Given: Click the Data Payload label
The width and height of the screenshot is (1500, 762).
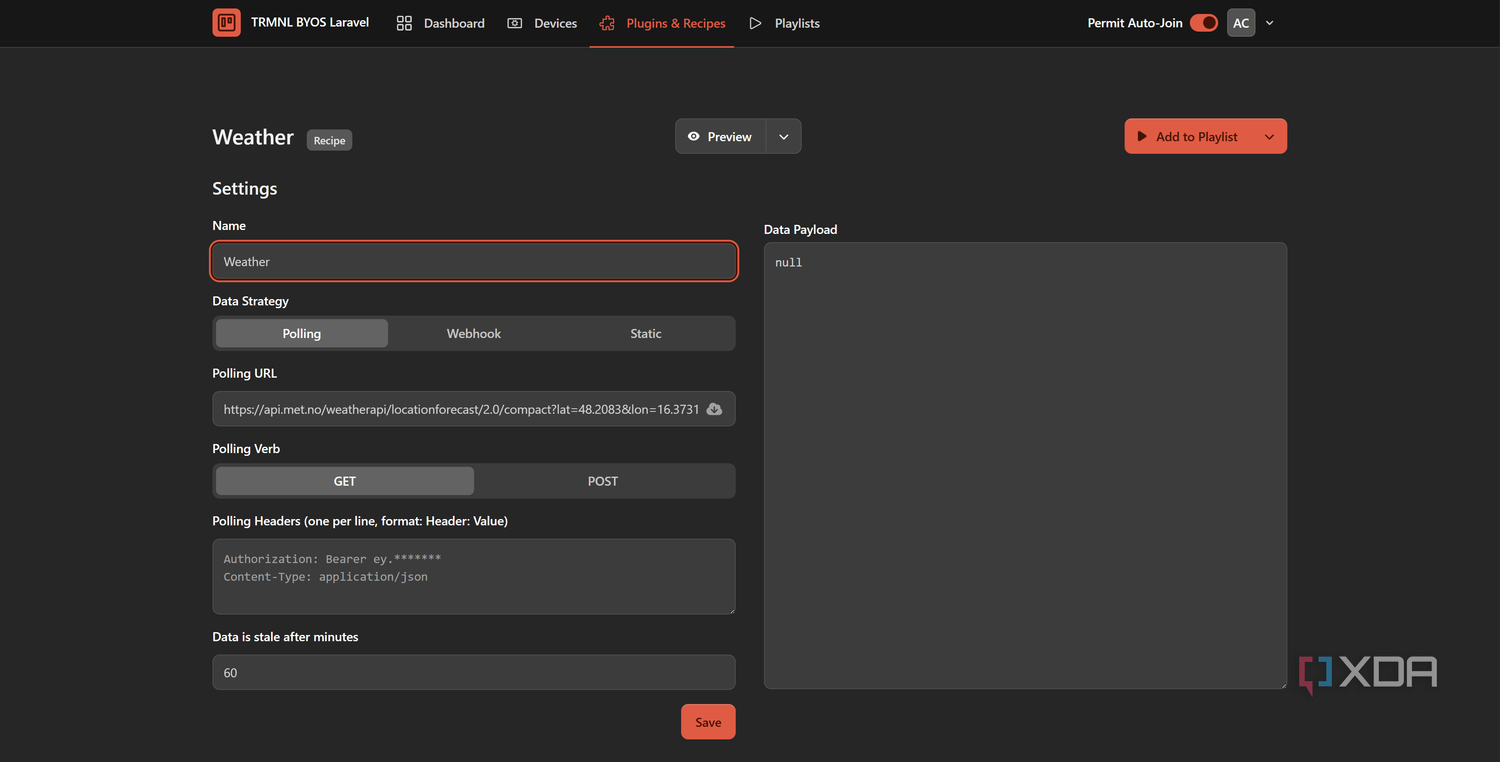Looking at the screenshot, I should coord(801,229).
